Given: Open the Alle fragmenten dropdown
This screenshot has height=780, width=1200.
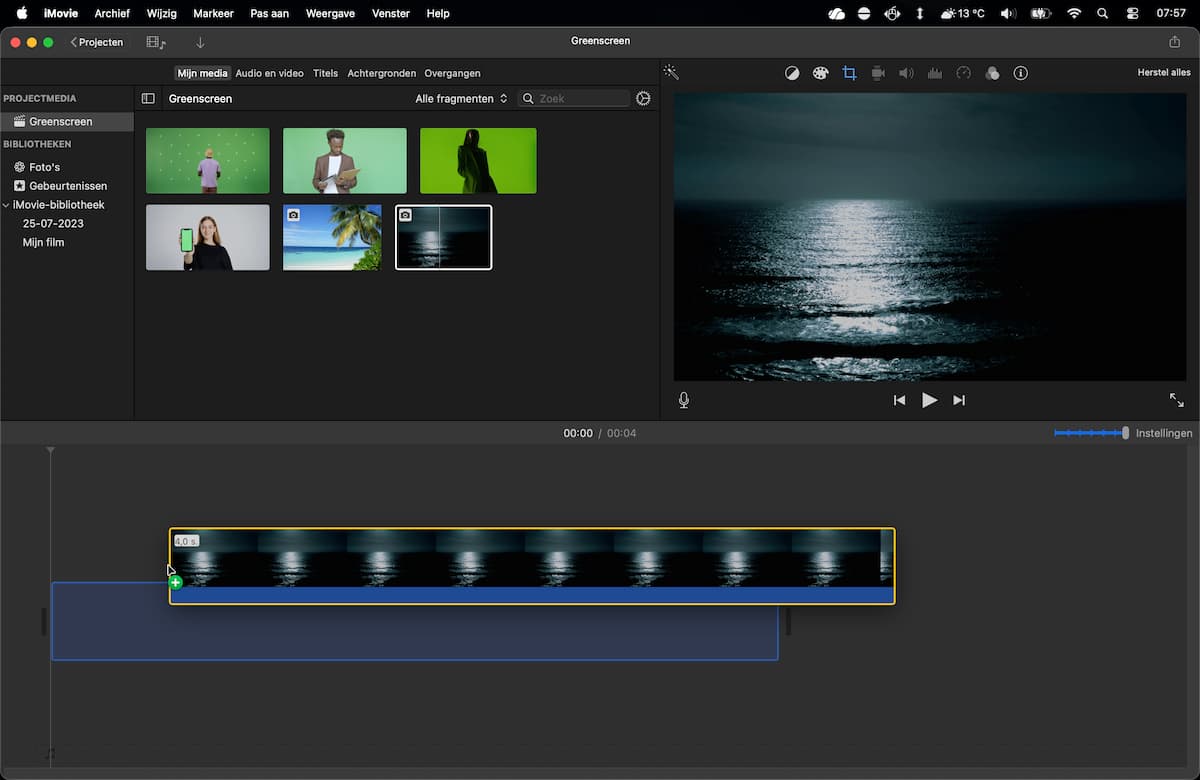Looking at the screenshot, I should (x=461, y=99).
